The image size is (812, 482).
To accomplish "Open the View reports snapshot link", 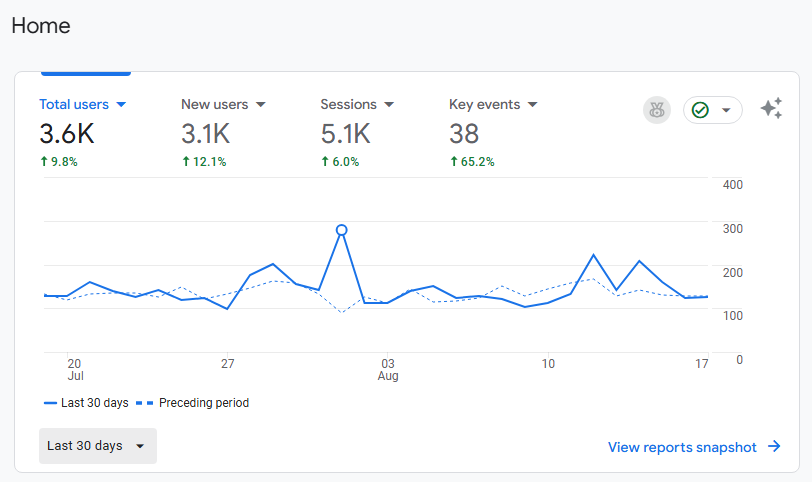I will (682, 447).
